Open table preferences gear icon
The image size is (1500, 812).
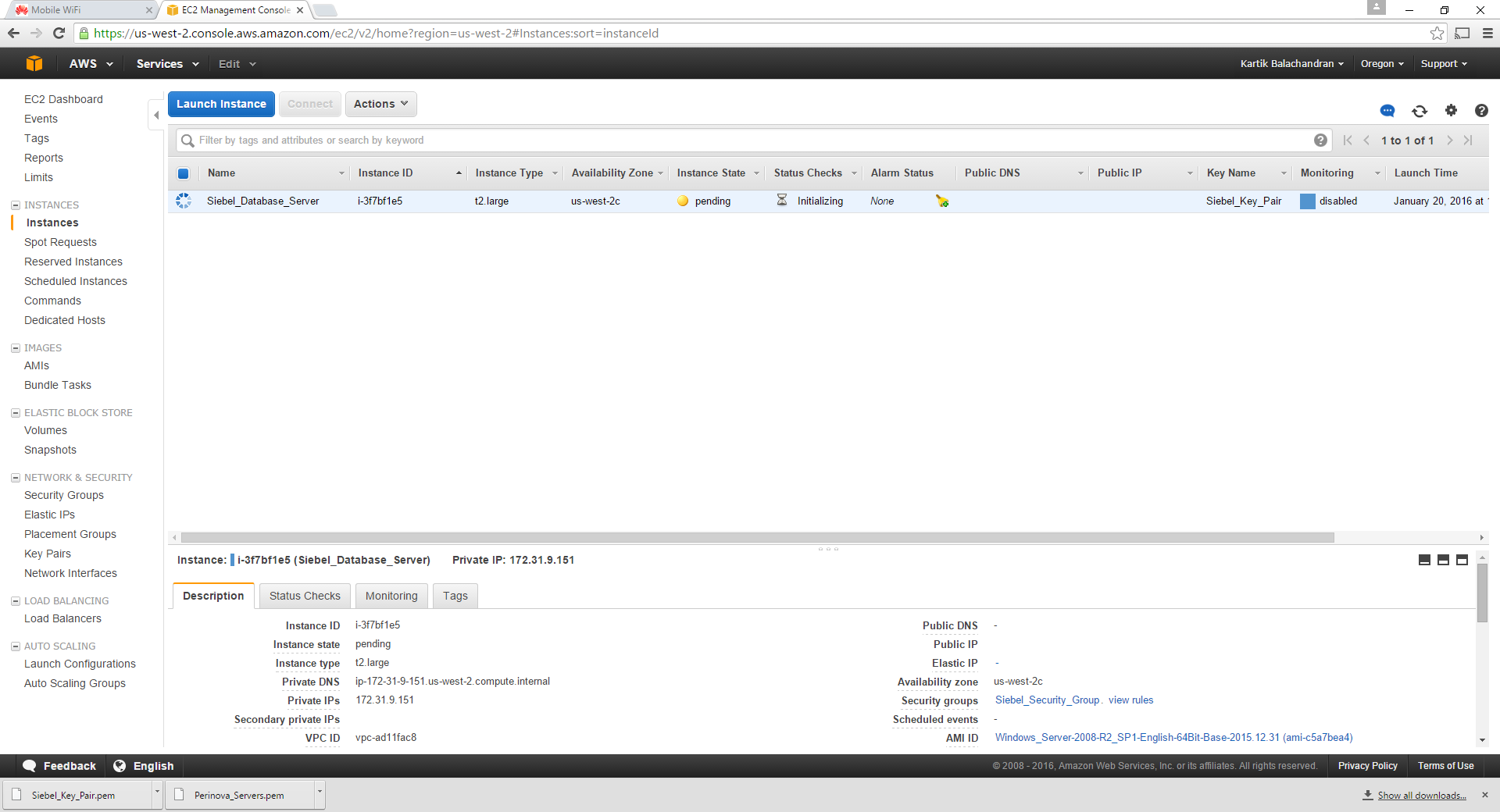pyautogui.click(x=1451, y=110)
